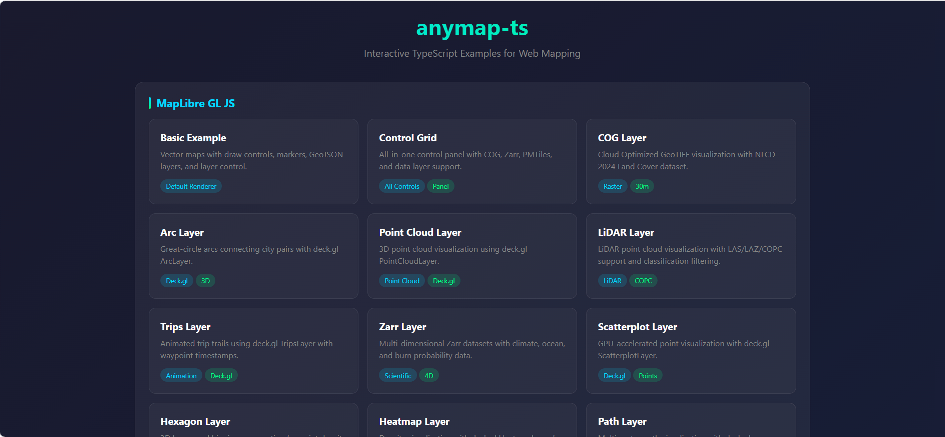Click the Raster tag in COG Layer

click(x=612, y=186)
